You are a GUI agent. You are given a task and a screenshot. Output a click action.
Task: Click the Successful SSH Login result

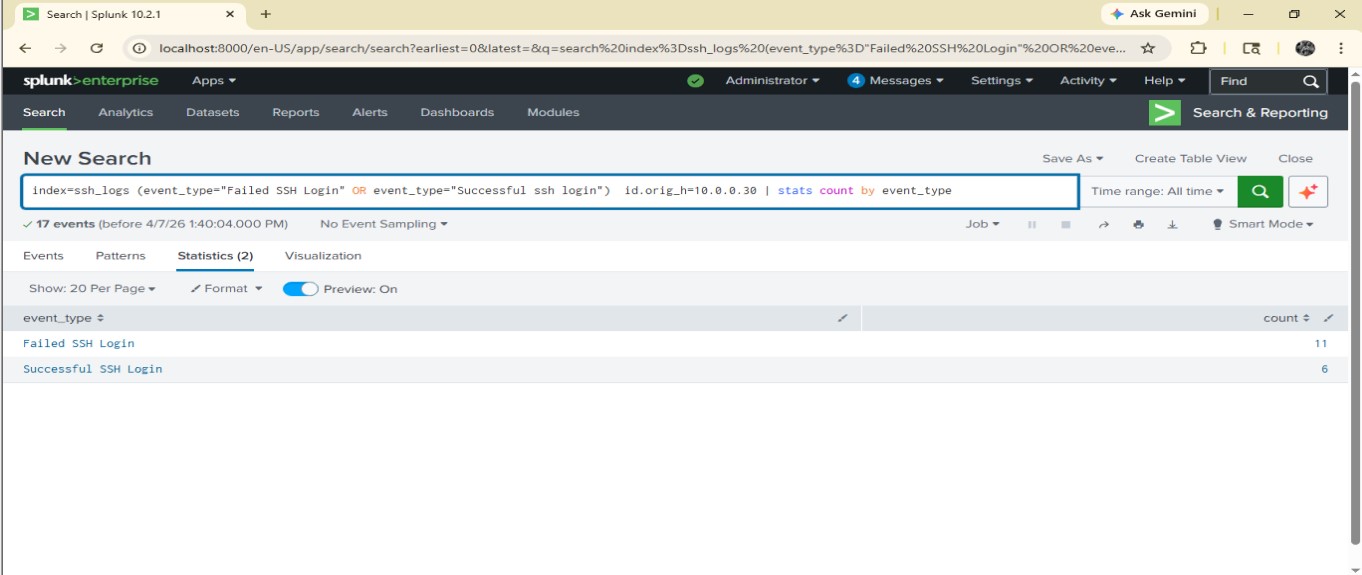pos(93,369)
